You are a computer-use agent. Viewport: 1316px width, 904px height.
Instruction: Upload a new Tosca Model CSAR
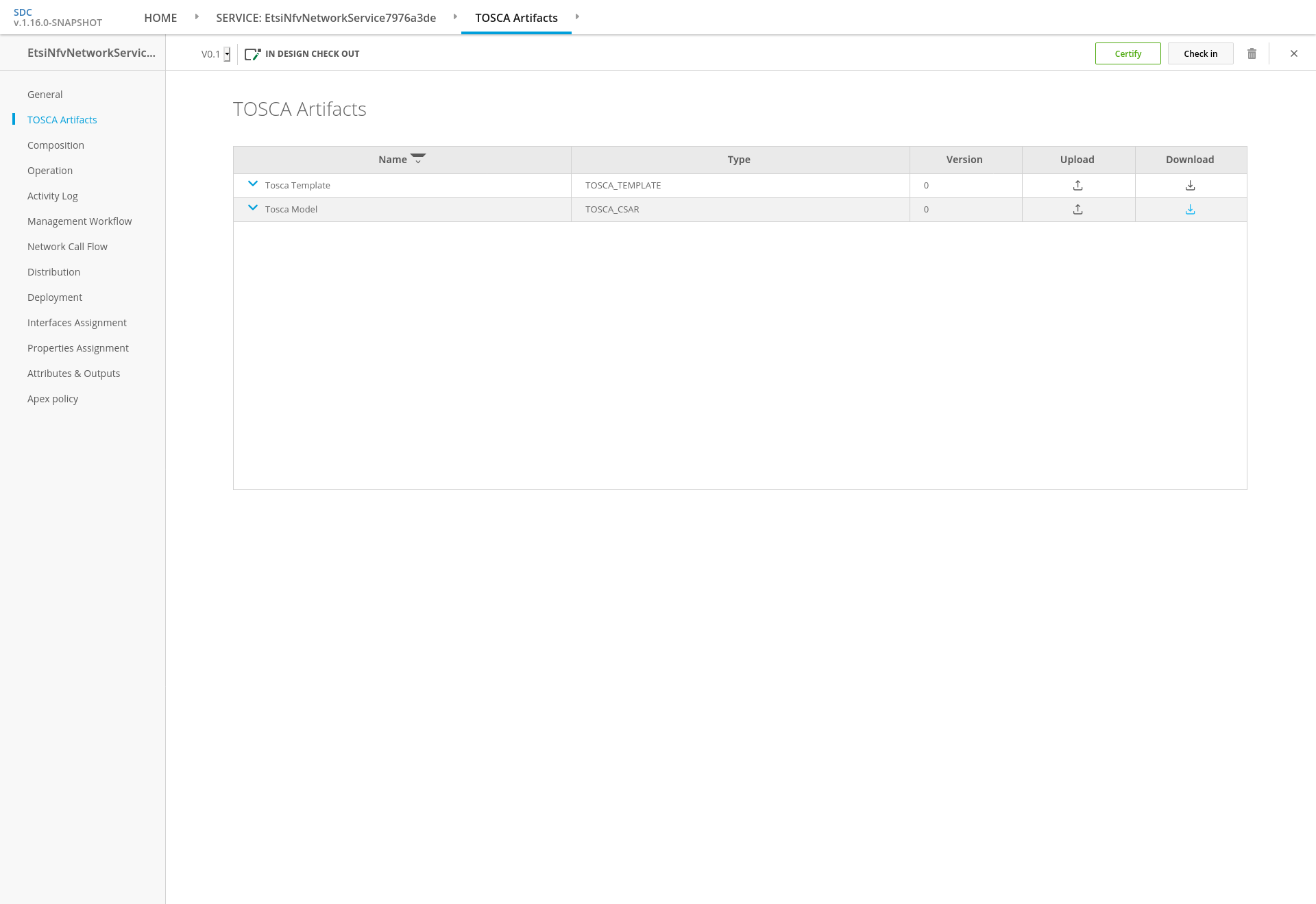click(1077, 210)
